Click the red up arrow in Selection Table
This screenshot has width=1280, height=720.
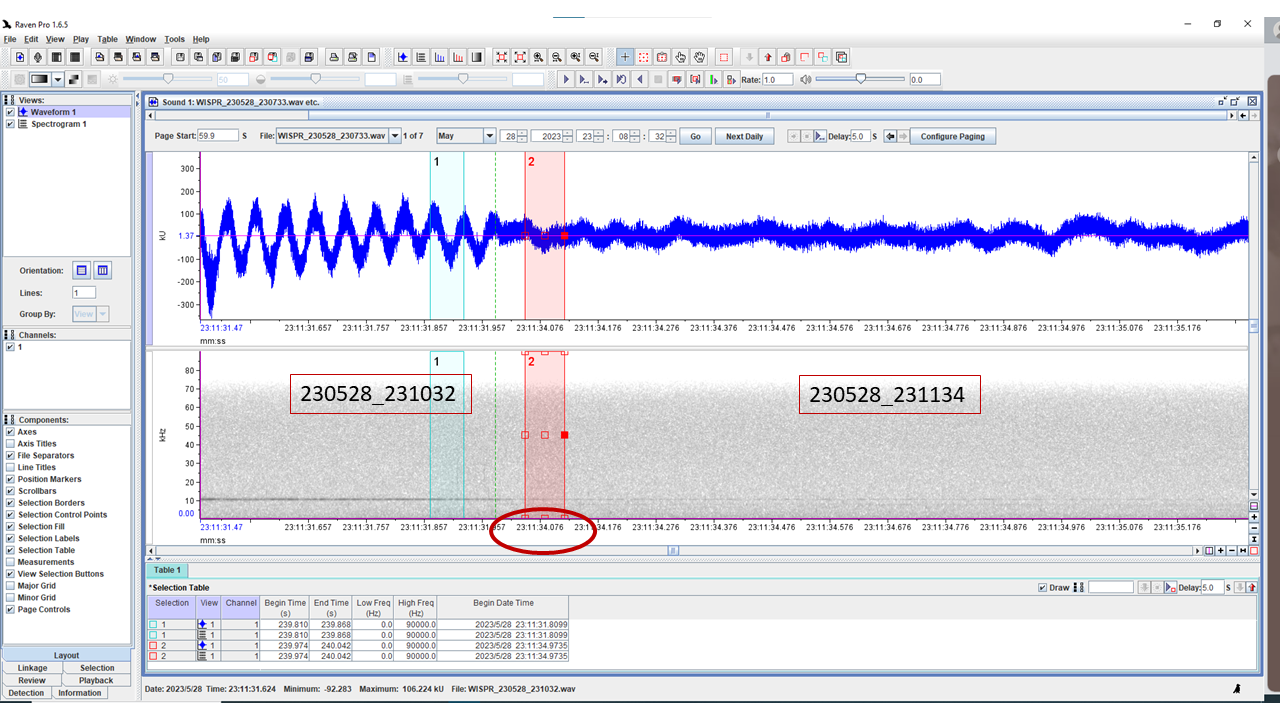[1251, 587]
